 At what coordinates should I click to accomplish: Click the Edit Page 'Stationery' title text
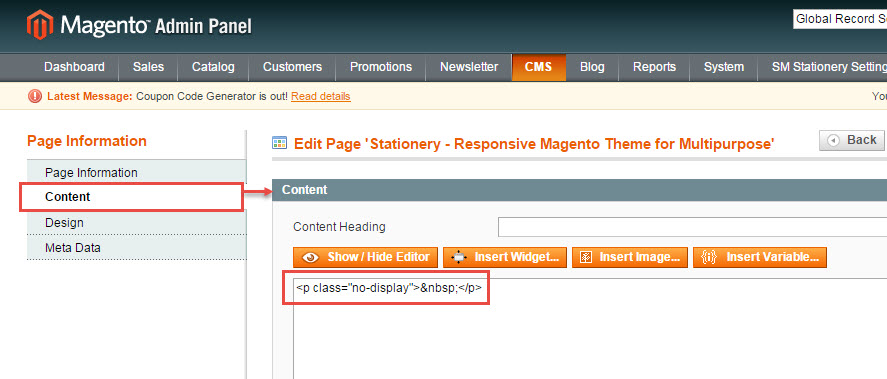(x=534, y=144)
